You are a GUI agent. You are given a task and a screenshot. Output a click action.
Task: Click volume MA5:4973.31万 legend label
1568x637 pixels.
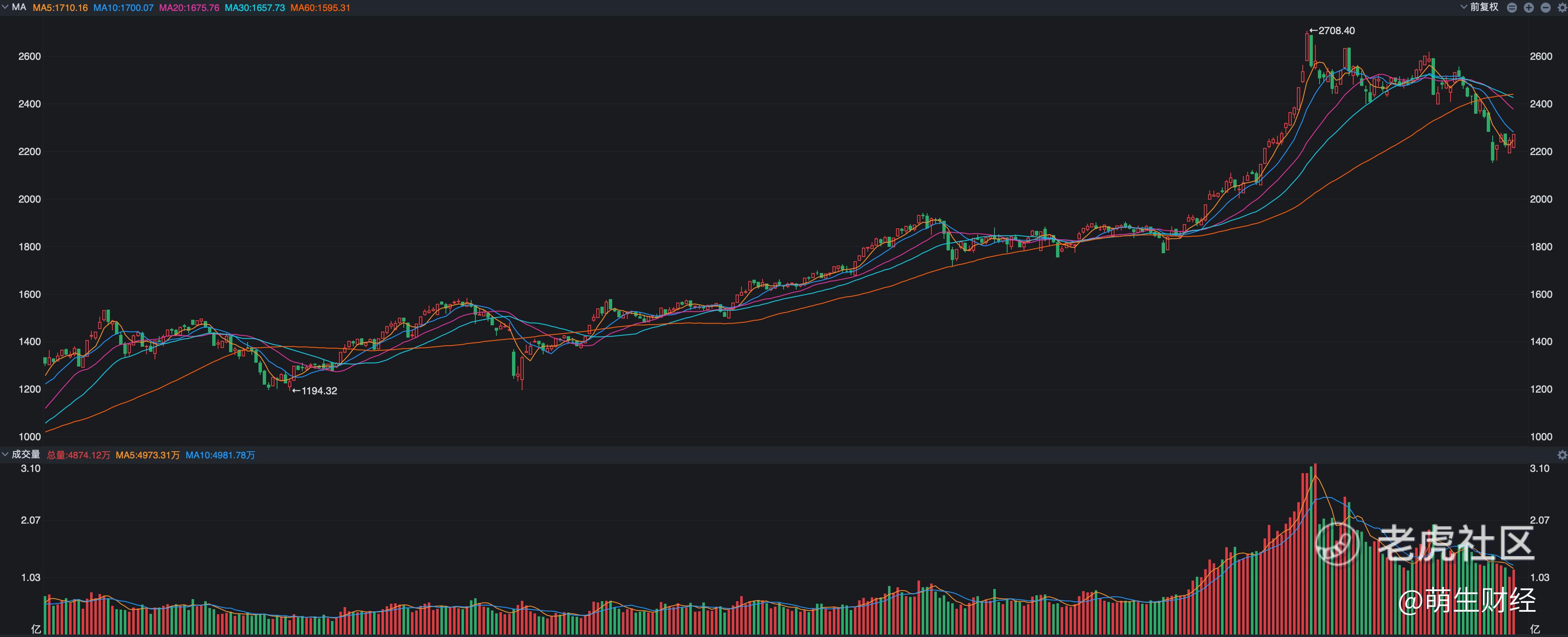(148, 455)
